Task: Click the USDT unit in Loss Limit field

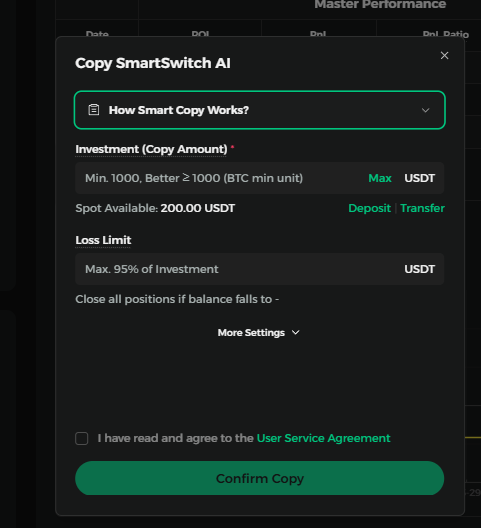Action: [420, 269]
